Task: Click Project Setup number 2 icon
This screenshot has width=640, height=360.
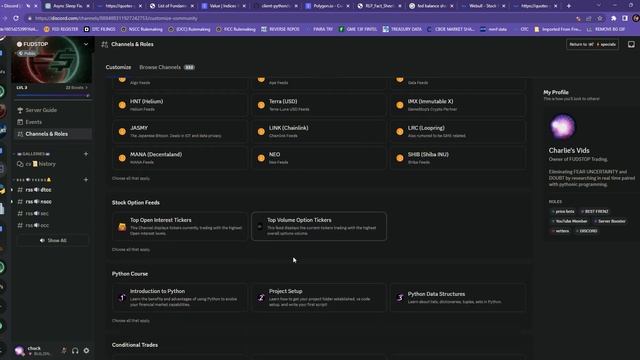Action: pos(261,298)
